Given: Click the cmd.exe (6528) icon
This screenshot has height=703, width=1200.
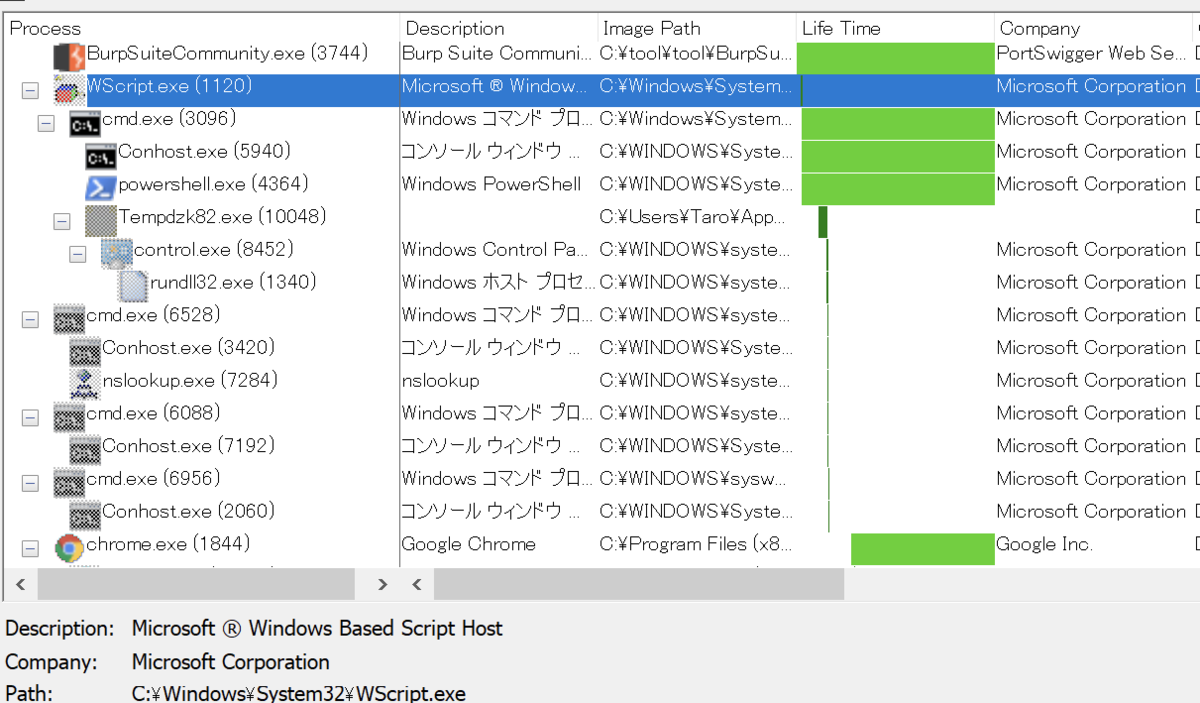Looking at the screenshot, I should [x=68, y=319].
